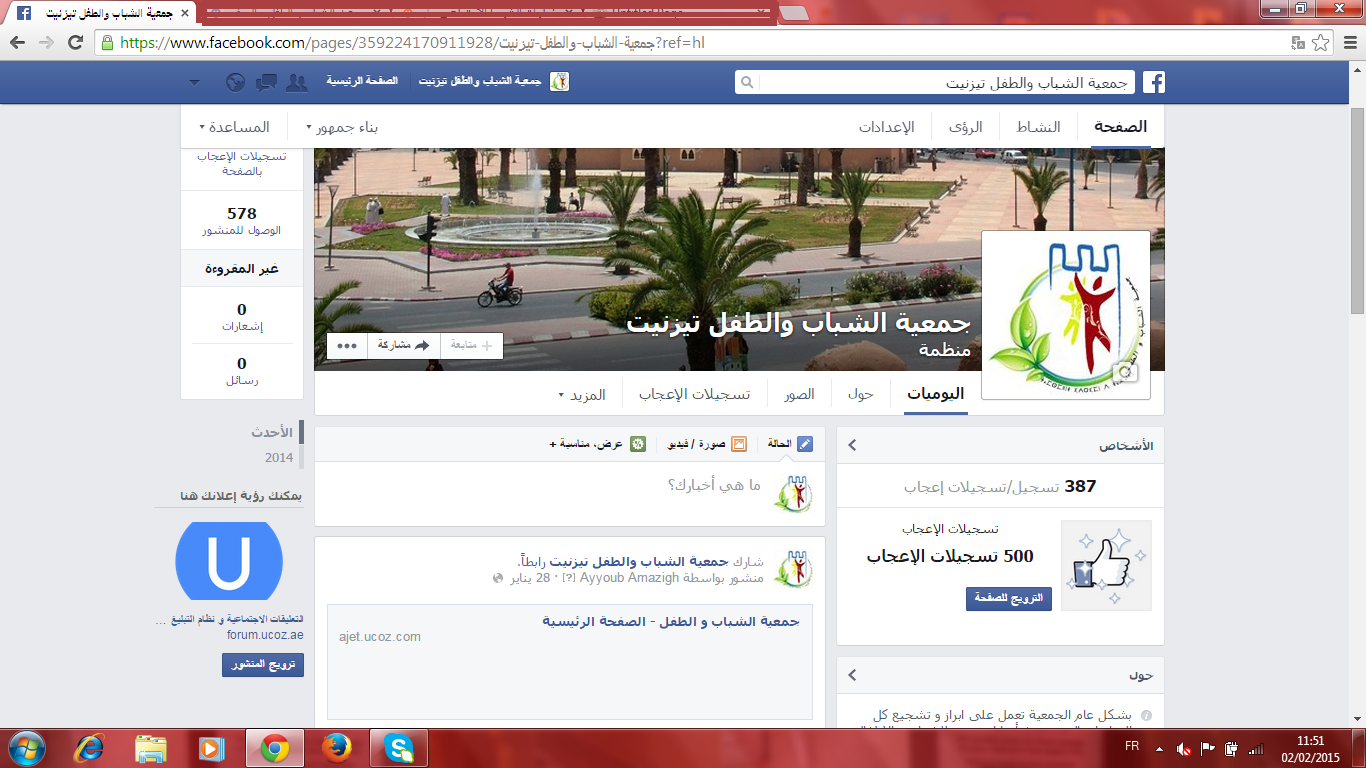This screenshot has height=768, width=1366.
Task: Expand the المساعدة dropdown menu
Action: [235, 128]
